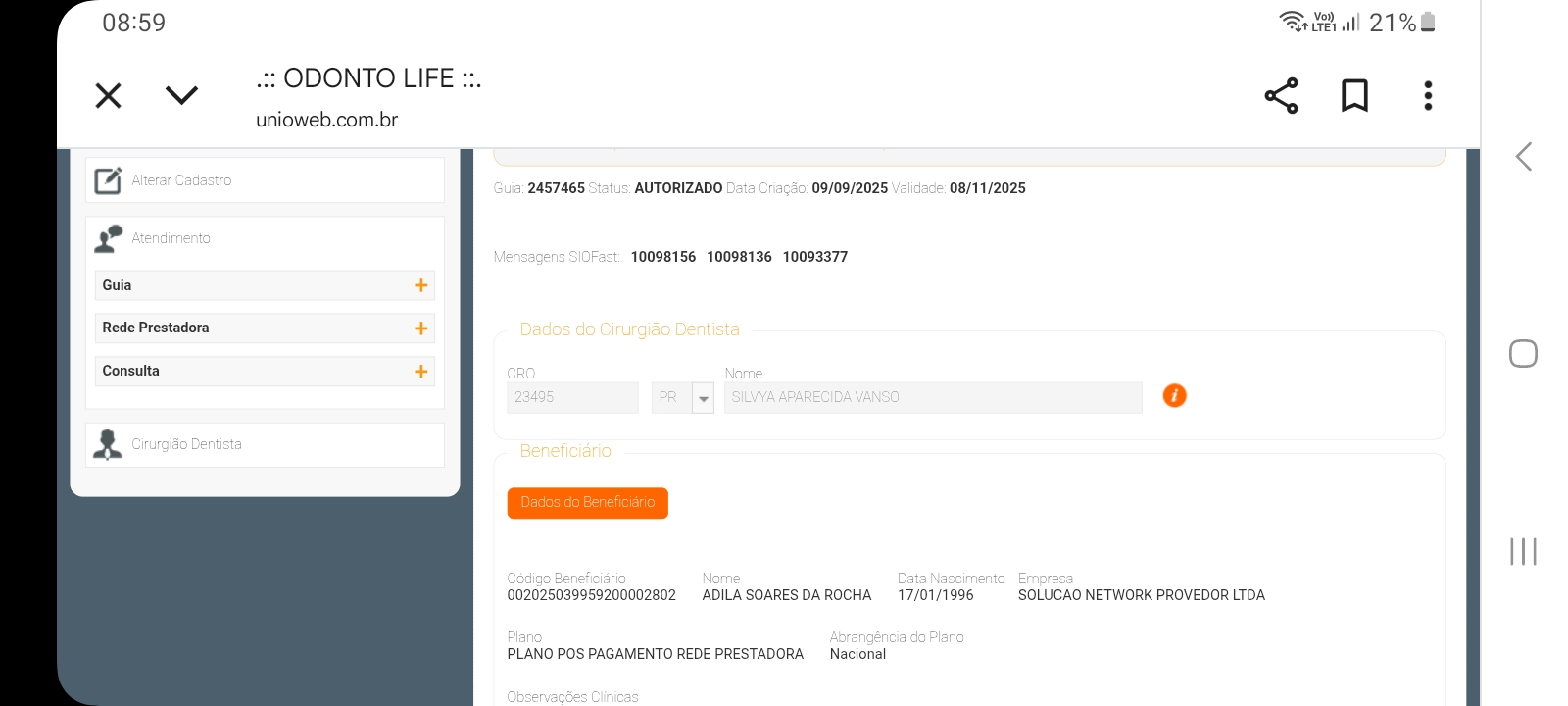The image size is (1568, 706).
Task: Click the CRO number input field
Action: pos(572,397)
